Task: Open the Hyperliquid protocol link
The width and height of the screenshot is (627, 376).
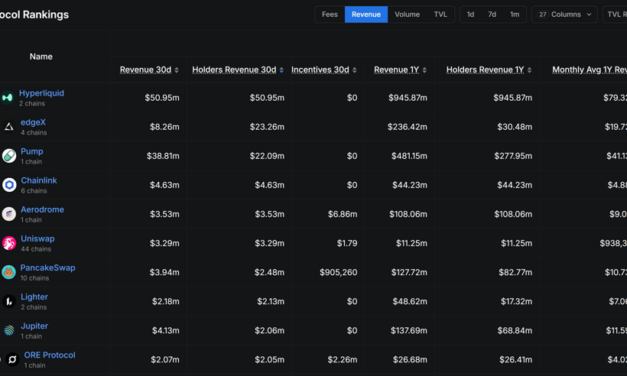Action: click(42, 93)
